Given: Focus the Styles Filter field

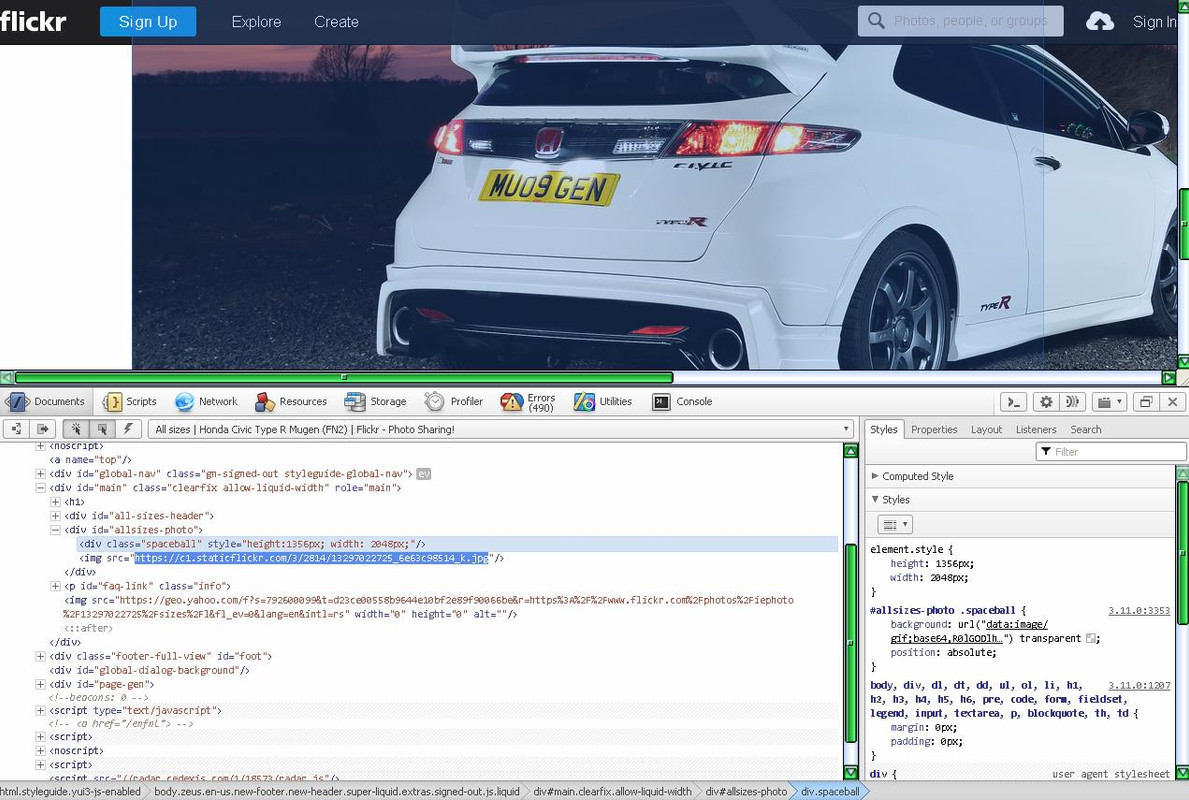Looking at the screenshot, I should point(1111,452).
